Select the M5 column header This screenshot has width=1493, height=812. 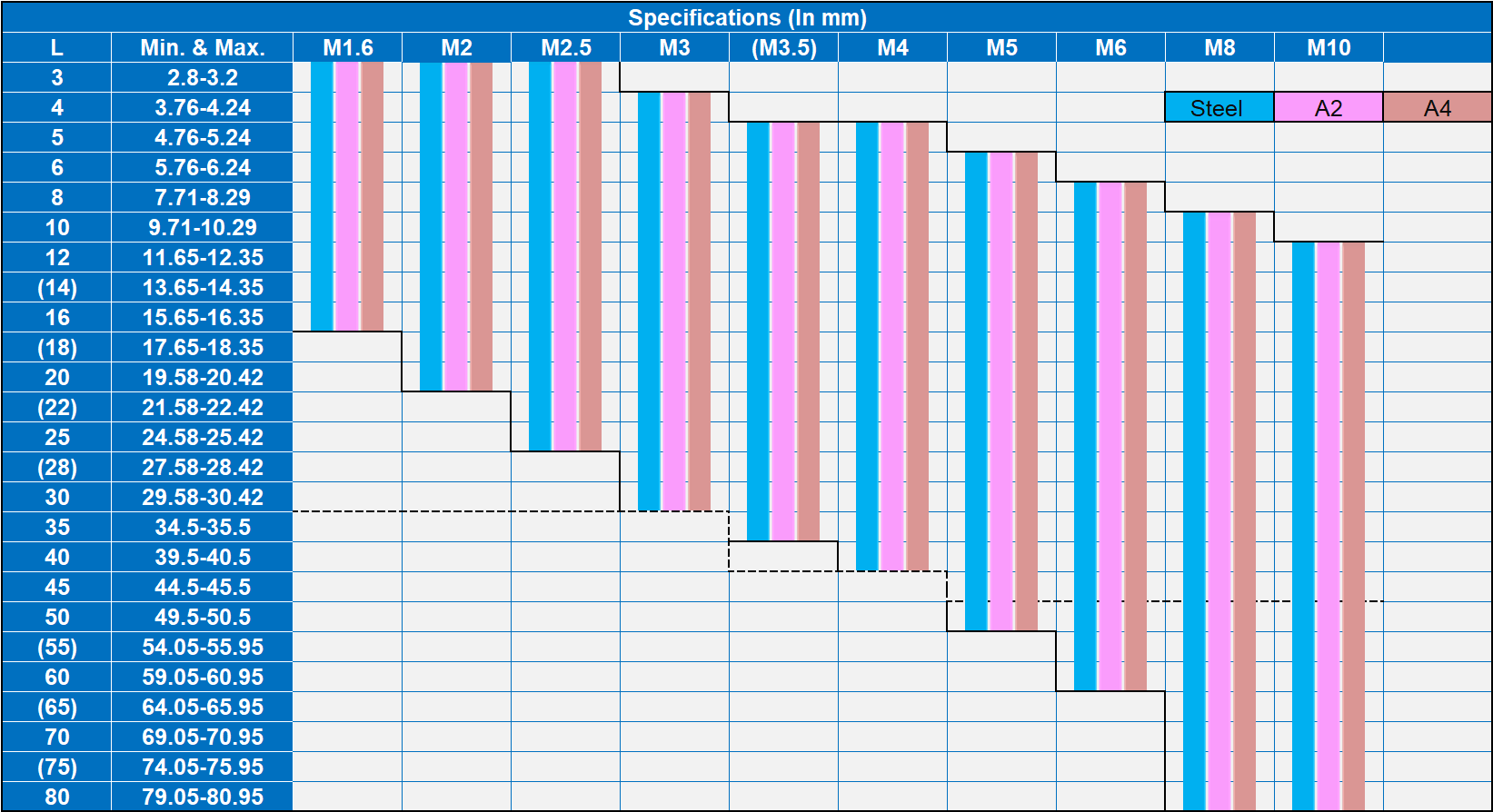click(1001, 48)
